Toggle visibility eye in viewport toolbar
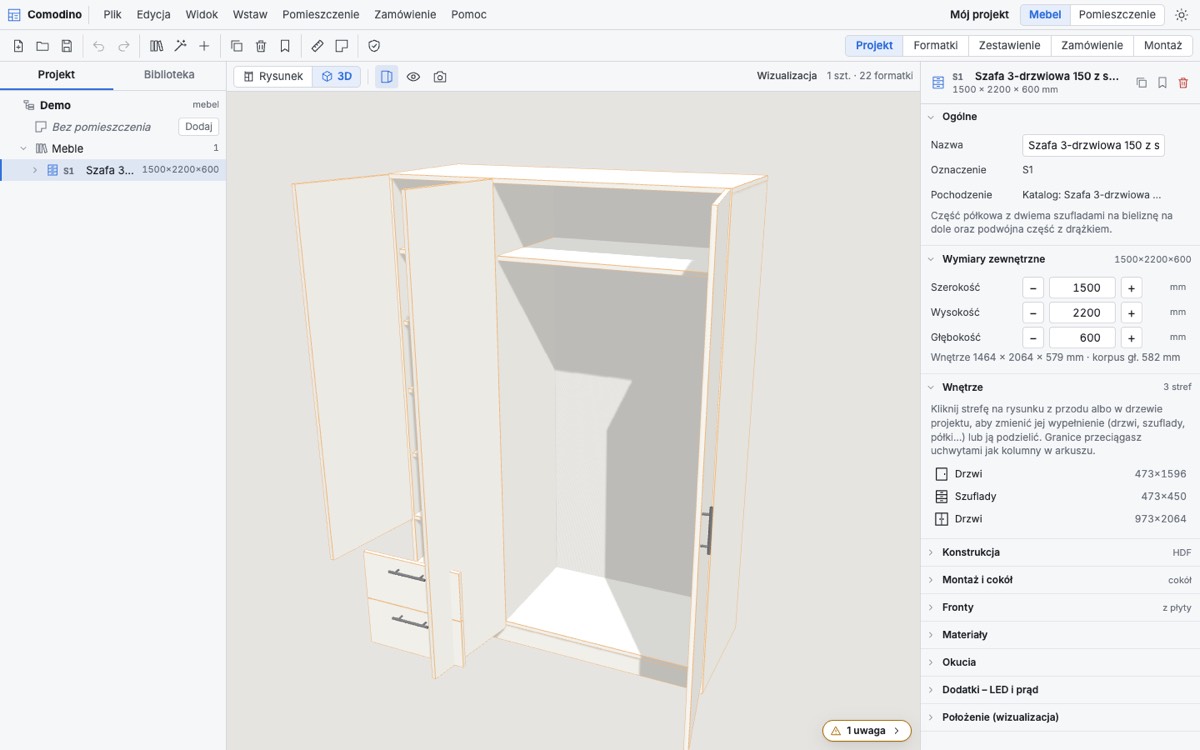Screen dimensions: 1200x750 (x=413, y=76)
